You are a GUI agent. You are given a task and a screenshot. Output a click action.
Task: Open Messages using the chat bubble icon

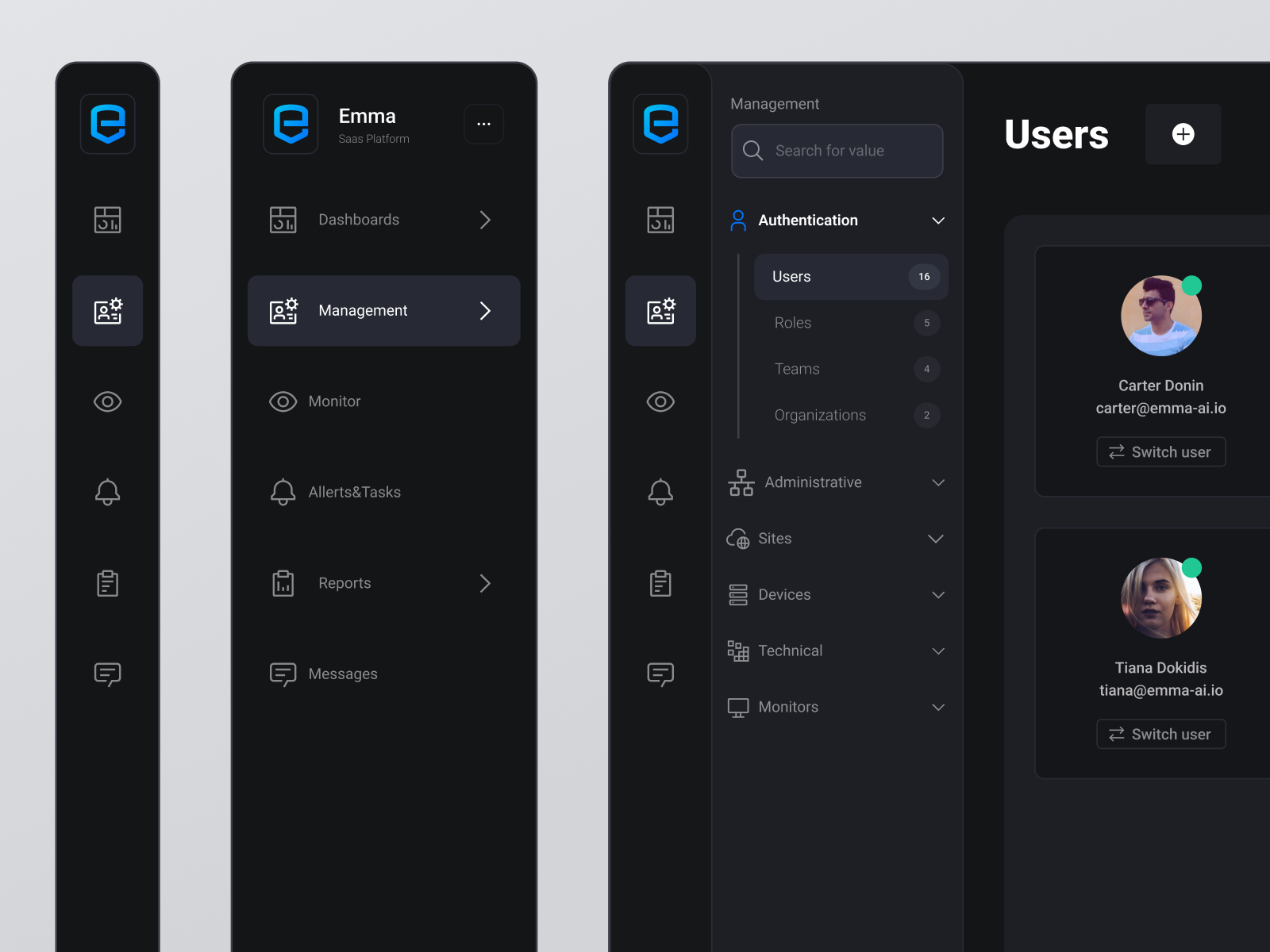[107, 674]
